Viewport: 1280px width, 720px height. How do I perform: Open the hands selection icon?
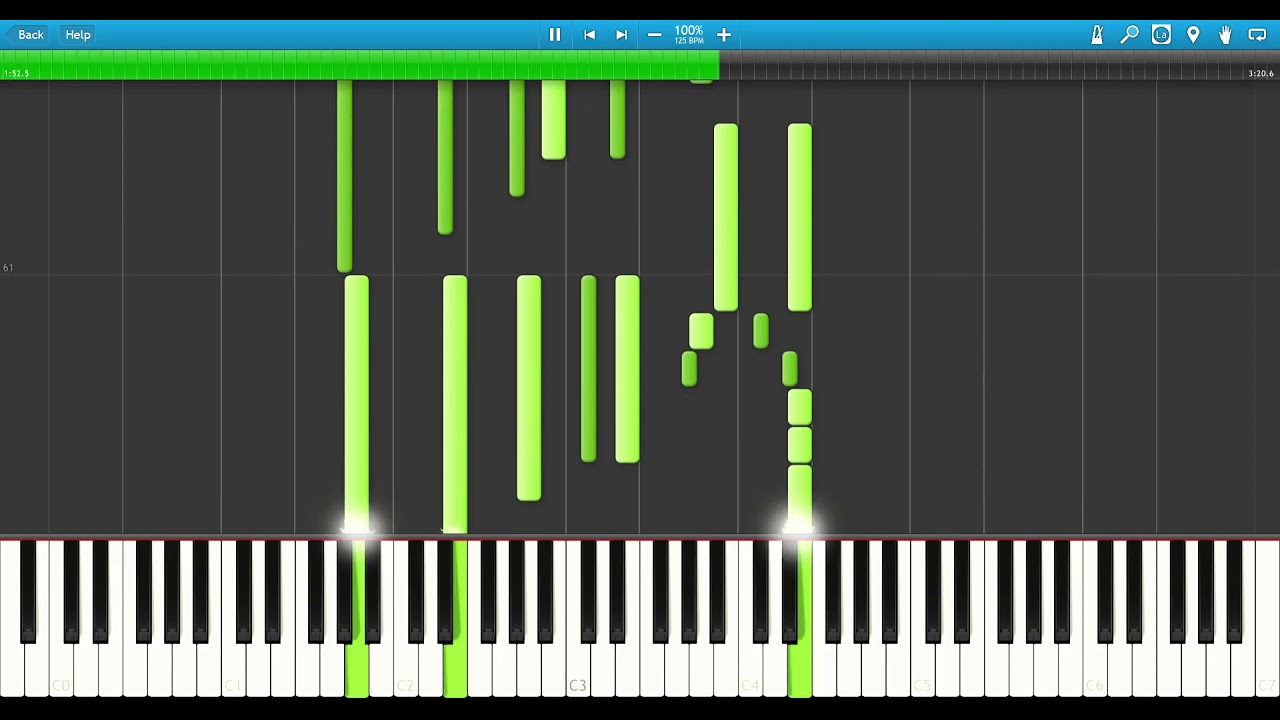tap(1225, 35)
